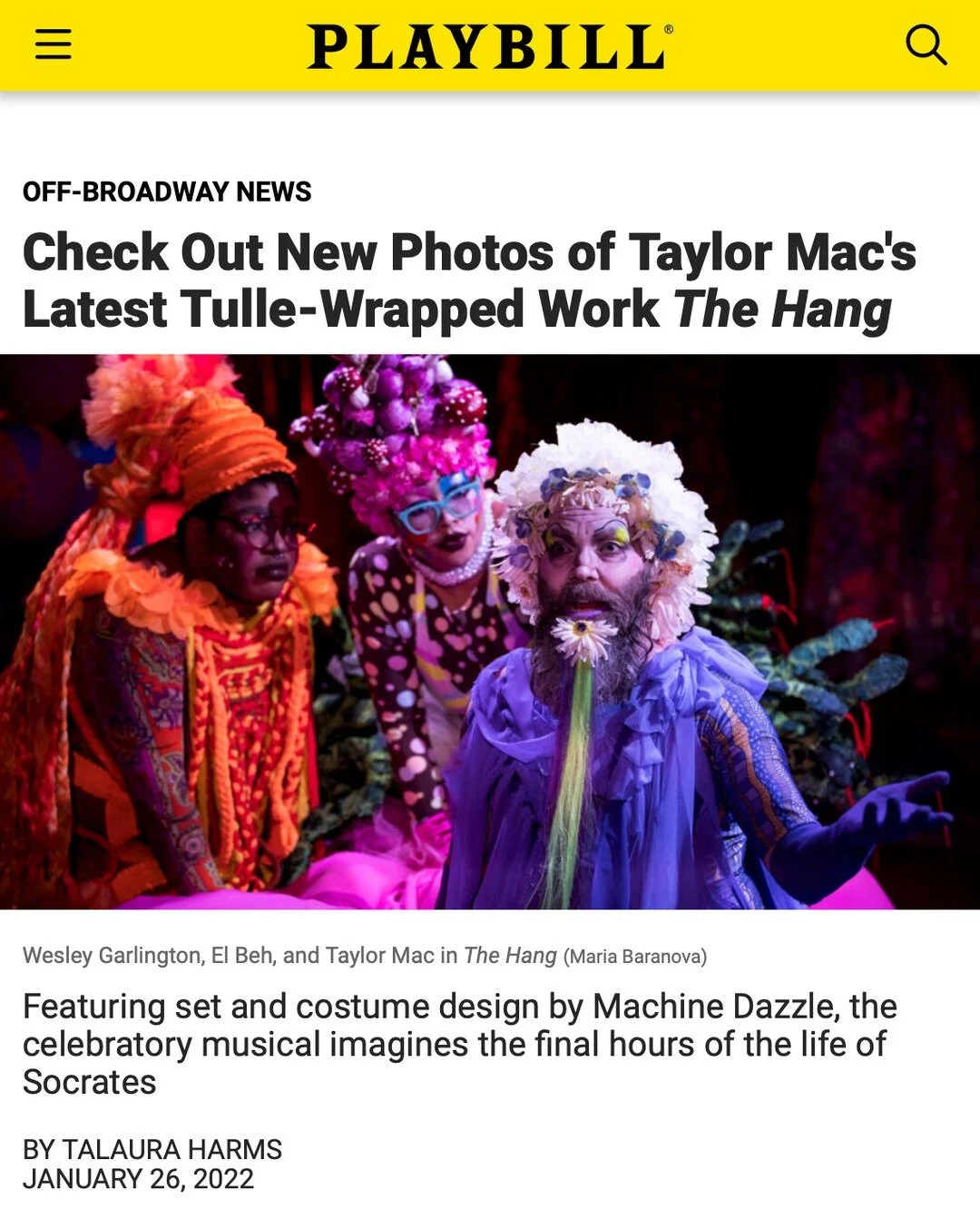980x1209 pixels.
Task: Open the hamburger navigation menu
Action: pos(54,44)
